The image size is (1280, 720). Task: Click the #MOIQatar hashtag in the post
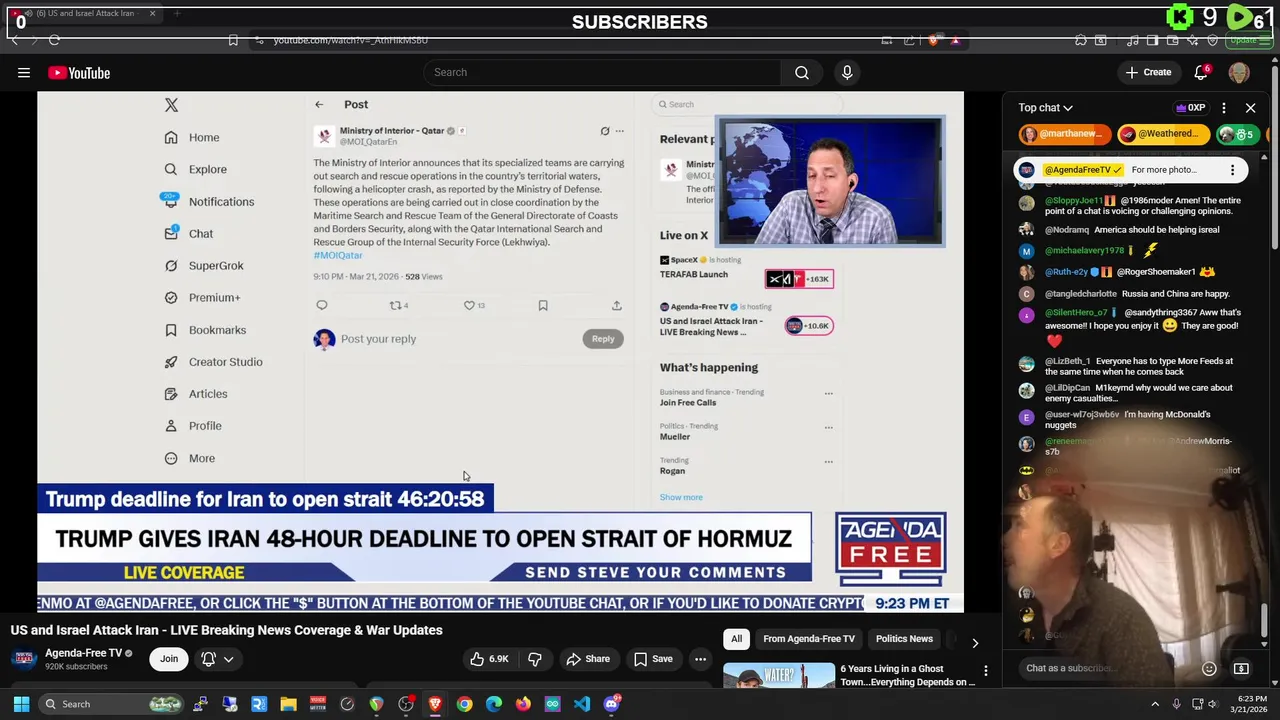click(338, 255)
